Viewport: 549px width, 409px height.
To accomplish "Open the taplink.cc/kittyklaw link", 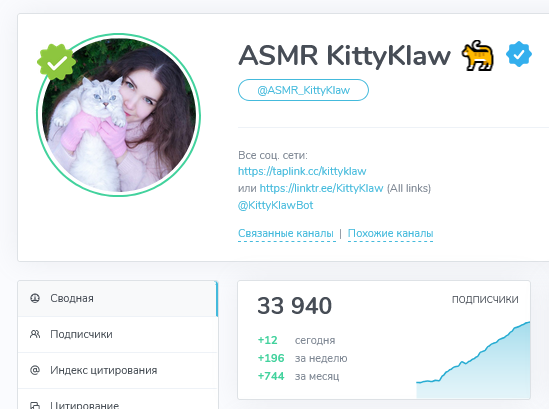I will coord(302,171).
